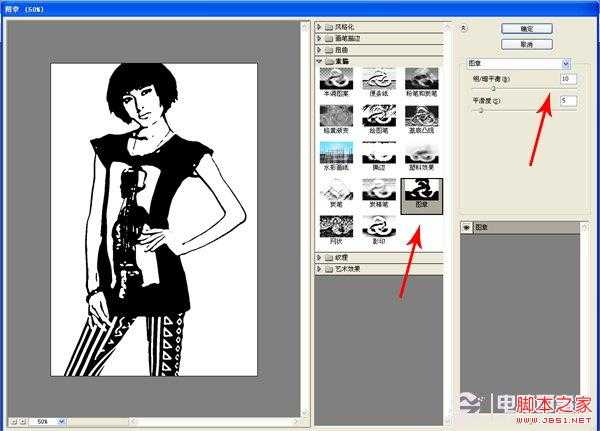This screenshot has height=431, width=600.
Task: Expand the 画笔描边 (Brush Strokes) folder
Action: pyautogui.click(x=319, y=36)
